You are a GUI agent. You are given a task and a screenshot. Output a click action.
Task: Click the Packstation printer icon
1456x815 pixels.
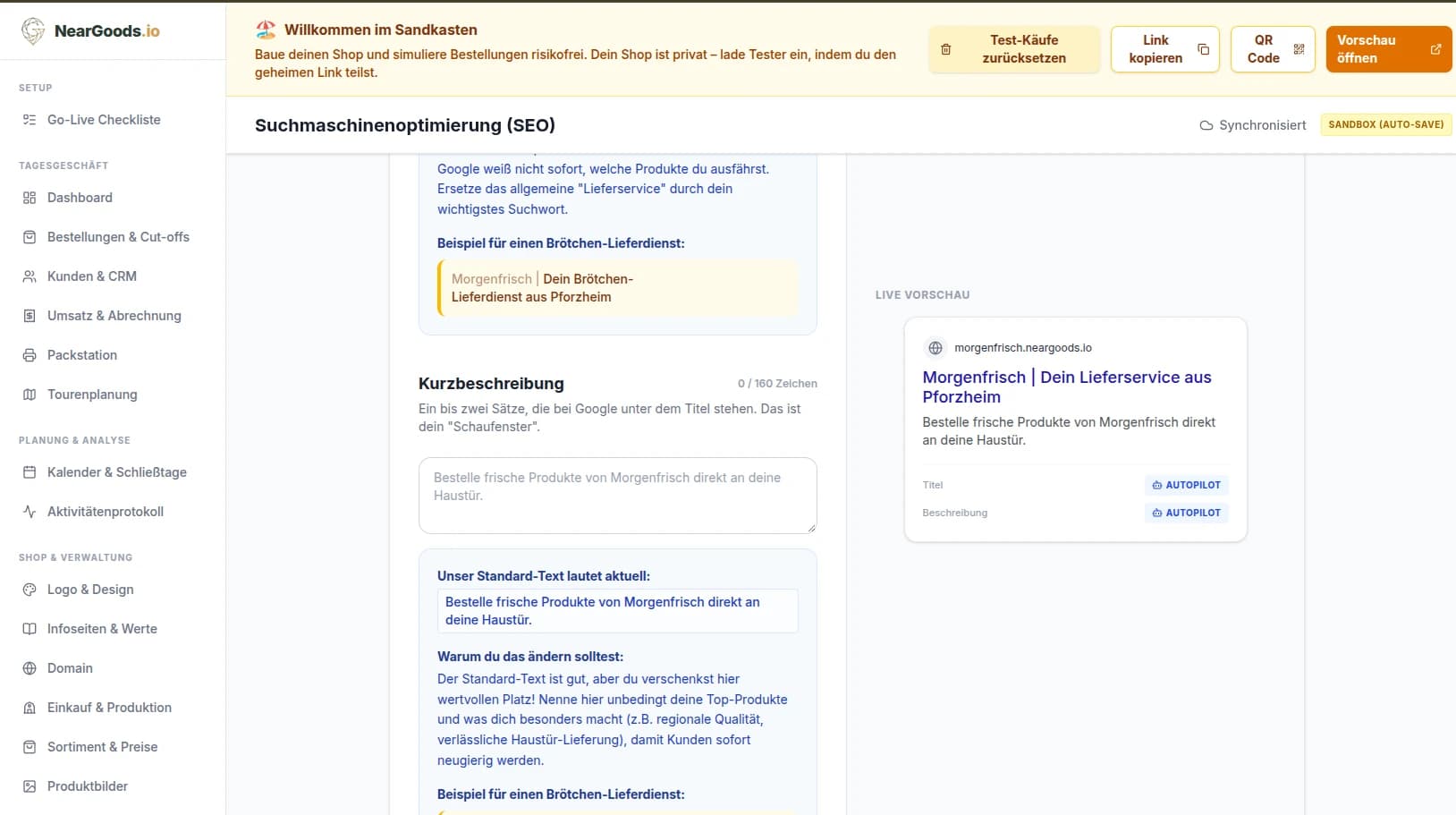click(x=30, y=355)
